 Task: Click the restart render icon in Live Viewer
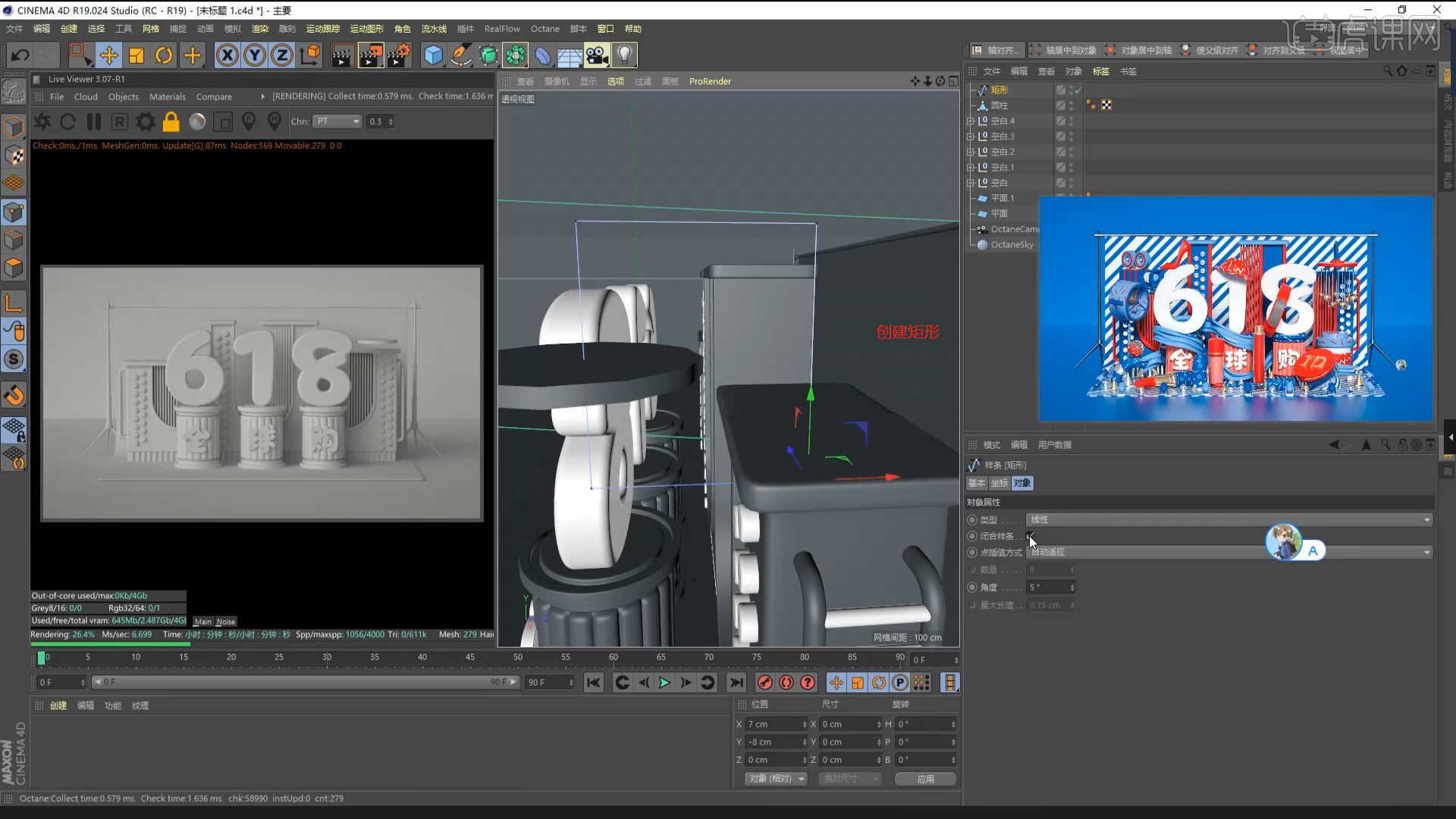pos(67,121)
